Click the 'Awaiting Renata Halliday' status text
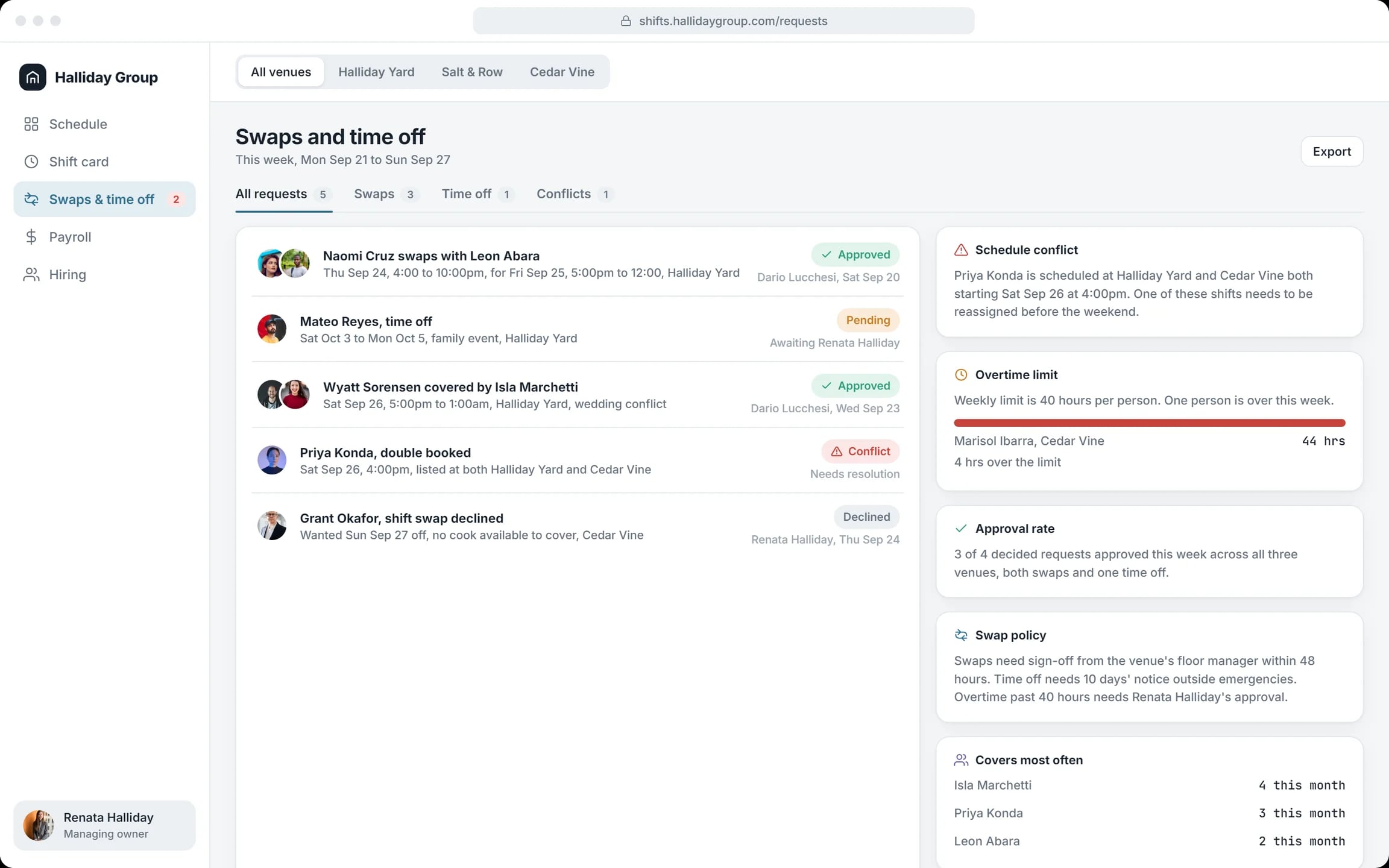1389x868 pixels. point(834,343)
